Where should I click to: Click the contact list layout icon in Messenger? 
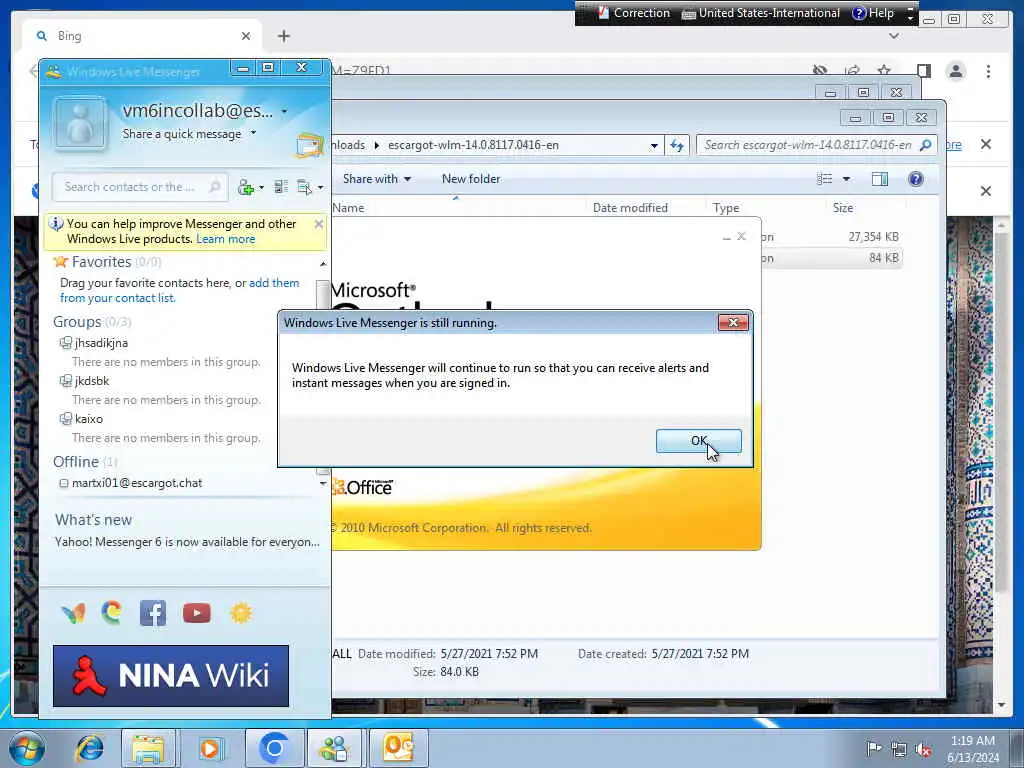(x=281, y=187)
